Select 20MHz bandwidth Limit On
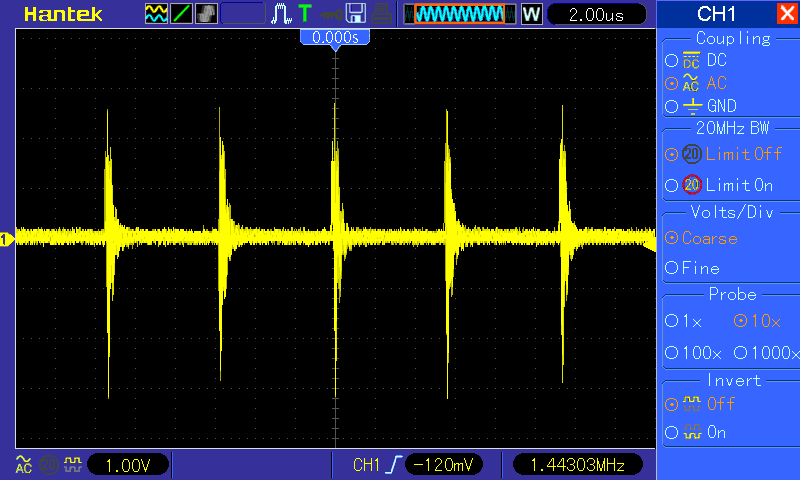 (x=719, y=185)
